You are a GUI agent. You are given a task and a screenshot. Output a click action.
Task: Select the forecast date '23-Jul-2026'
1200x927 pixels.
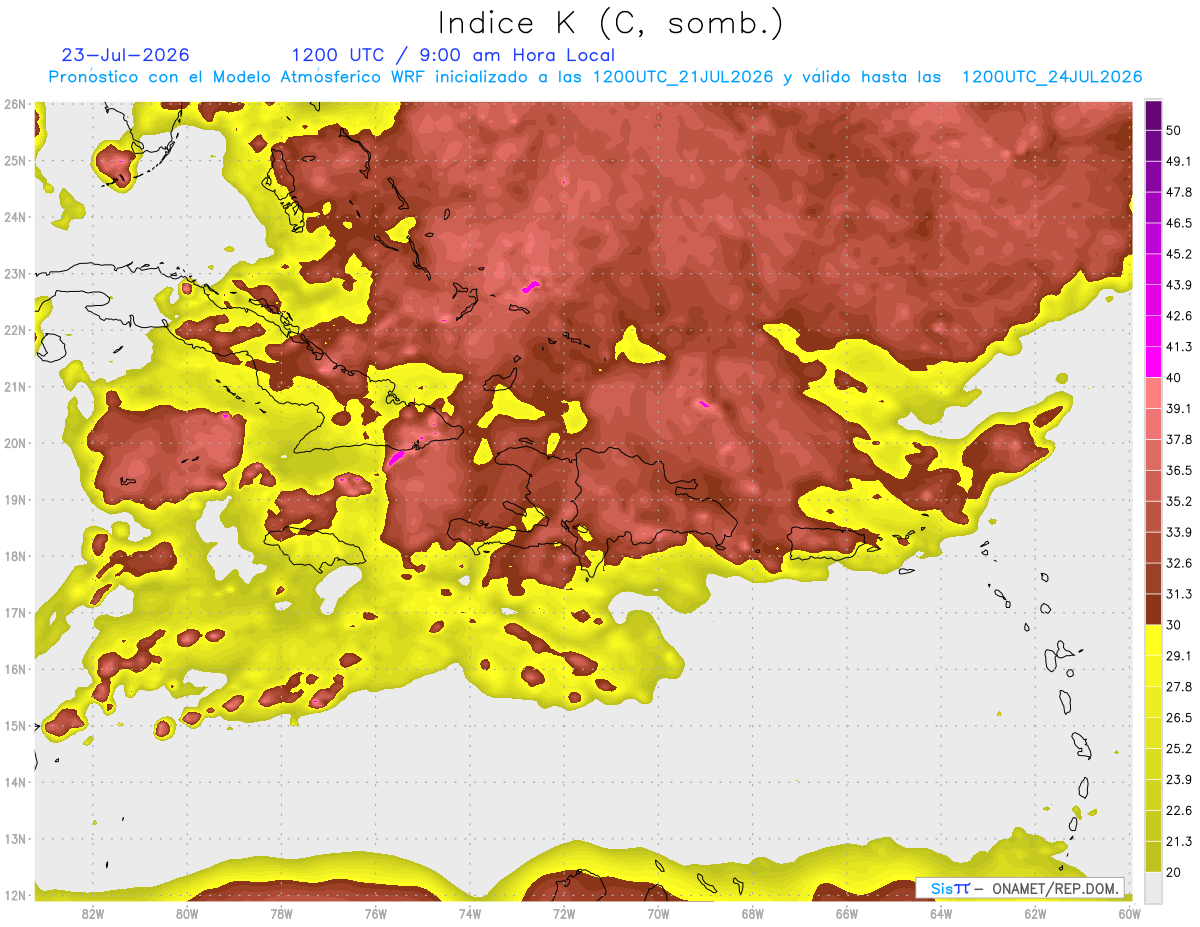(x=125, y=55)
